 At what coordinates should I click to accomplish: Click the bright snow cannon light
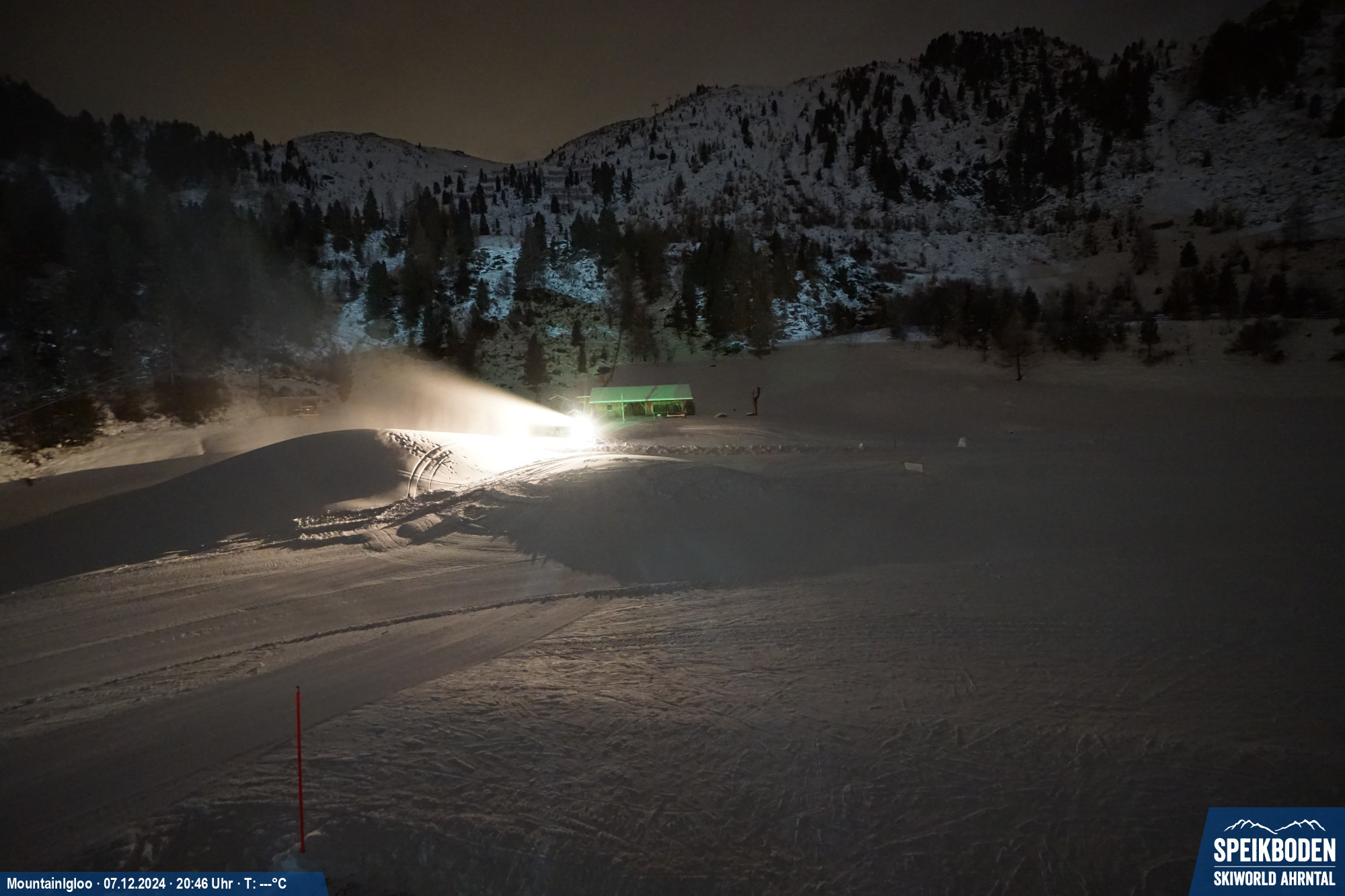582,426
